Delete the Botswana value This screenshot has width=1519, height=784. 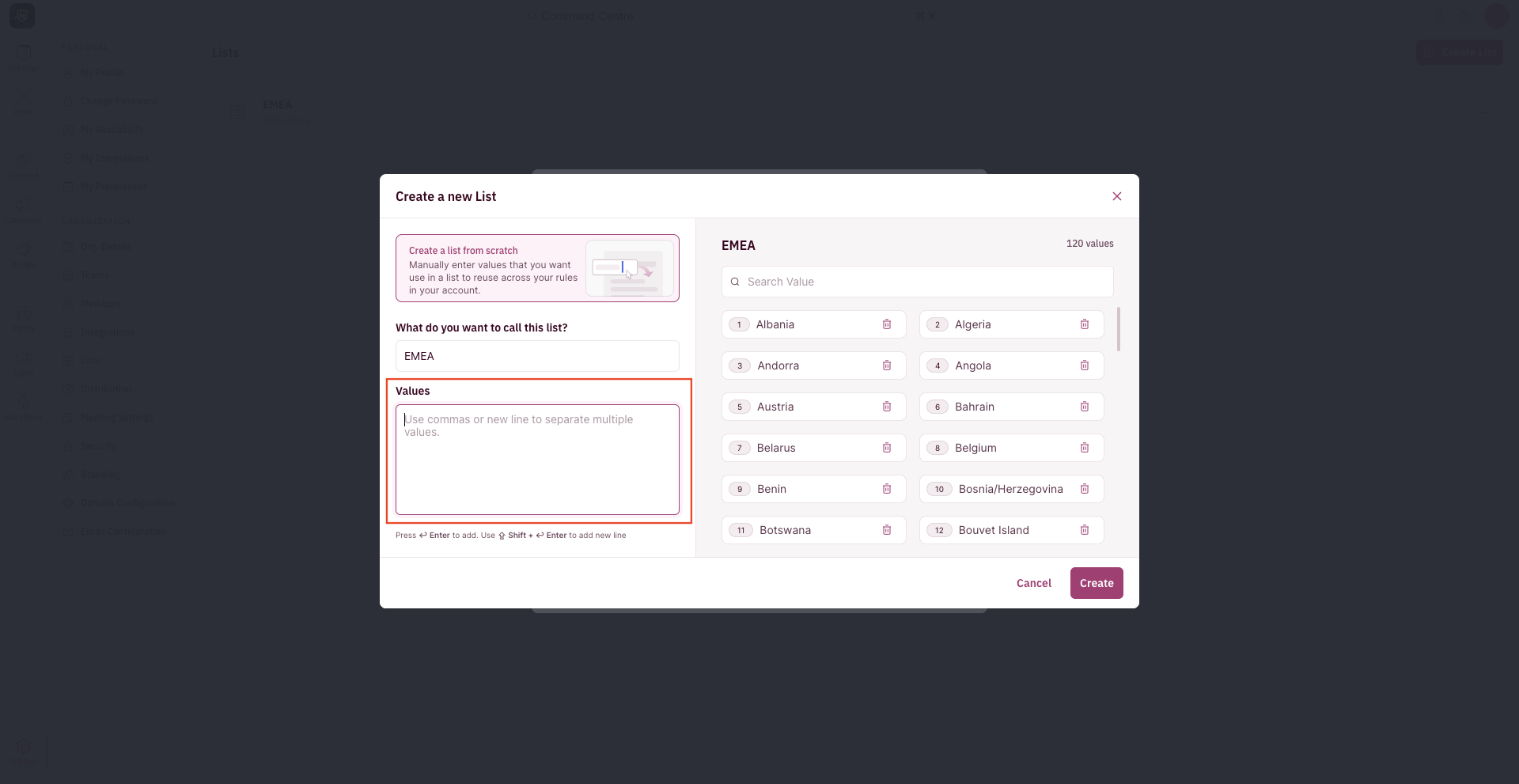click(887, 530)
